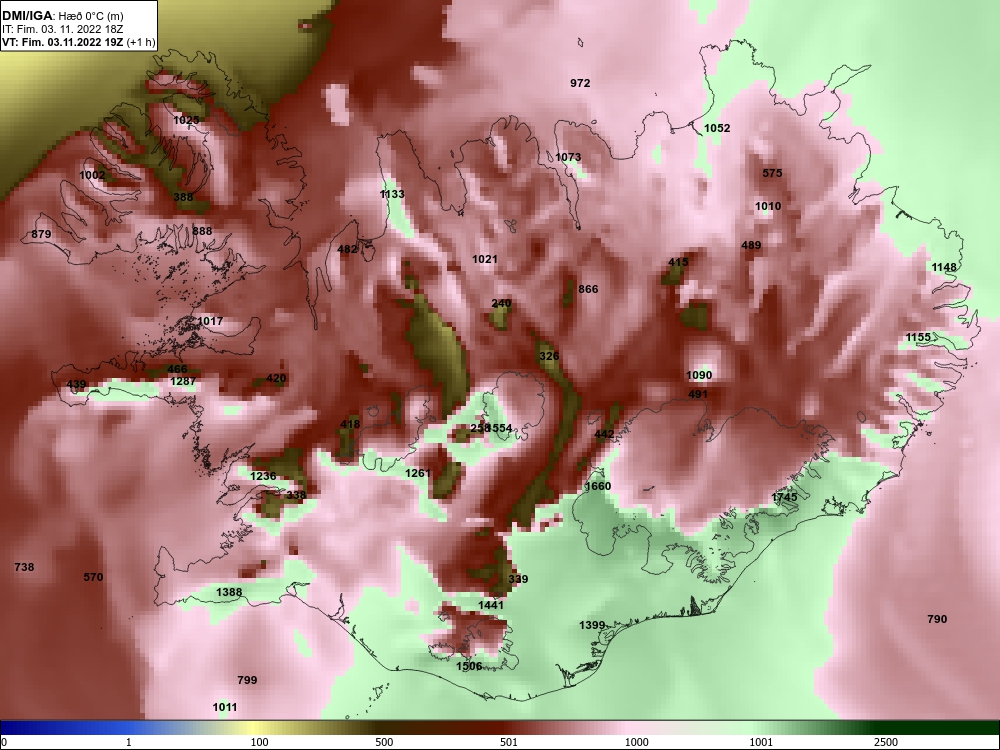Click the 866 map value
This screenshot has height=750, width=1000.
pos(588,290)
